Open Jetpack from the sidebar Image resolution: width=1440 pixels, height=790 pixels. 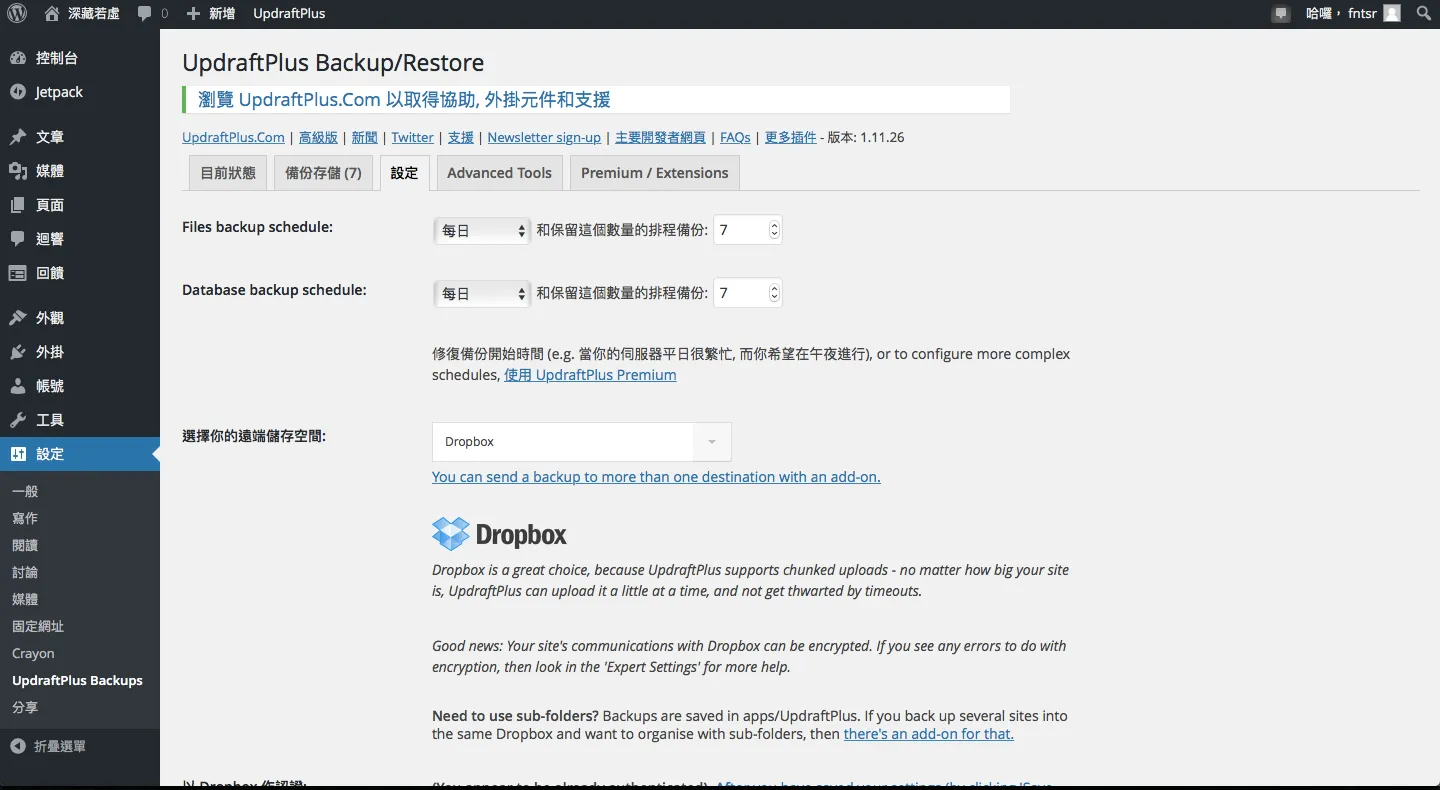58,92
